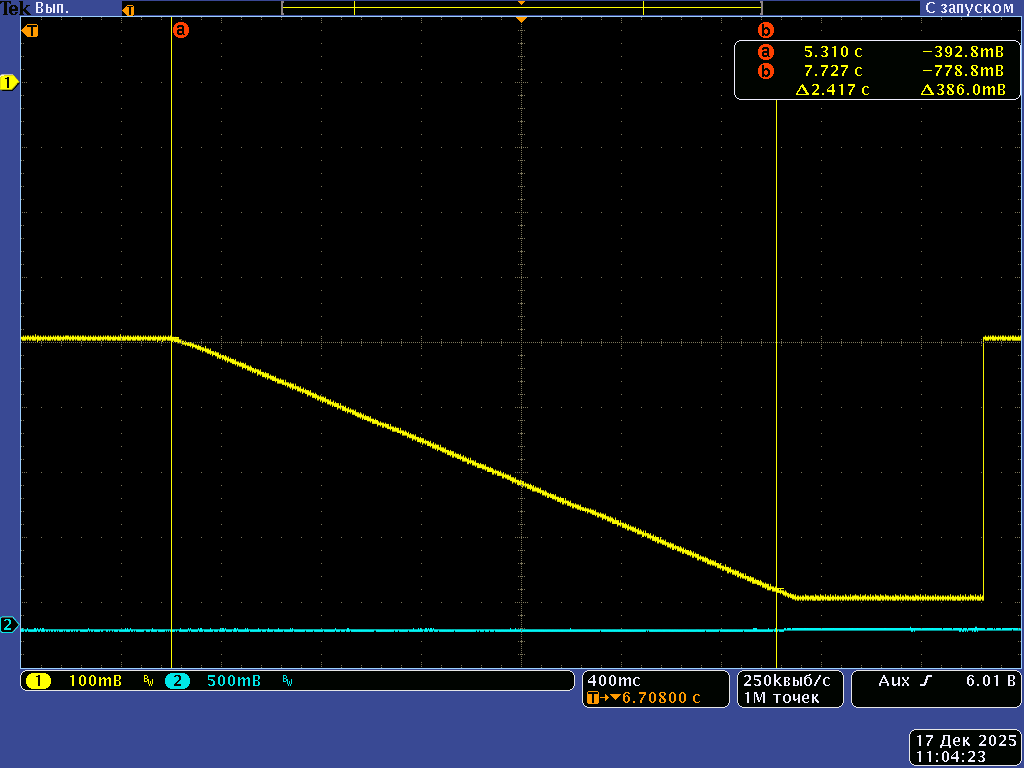The height and width of the screenshot is (768, 1024).
Task: Select the channel 1 ground level indicator
Action: tap(9, 83)
